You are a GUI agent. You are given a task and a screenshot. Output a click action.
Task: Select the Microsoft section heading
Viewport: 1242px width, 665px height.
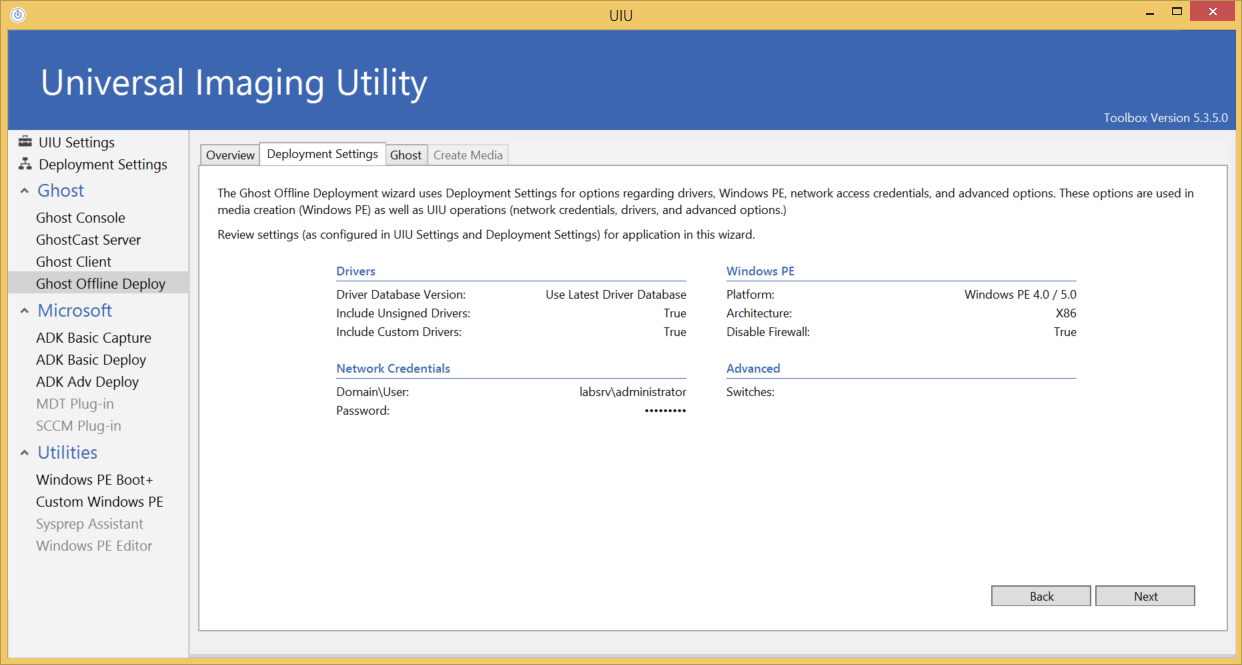coord(75,311)
